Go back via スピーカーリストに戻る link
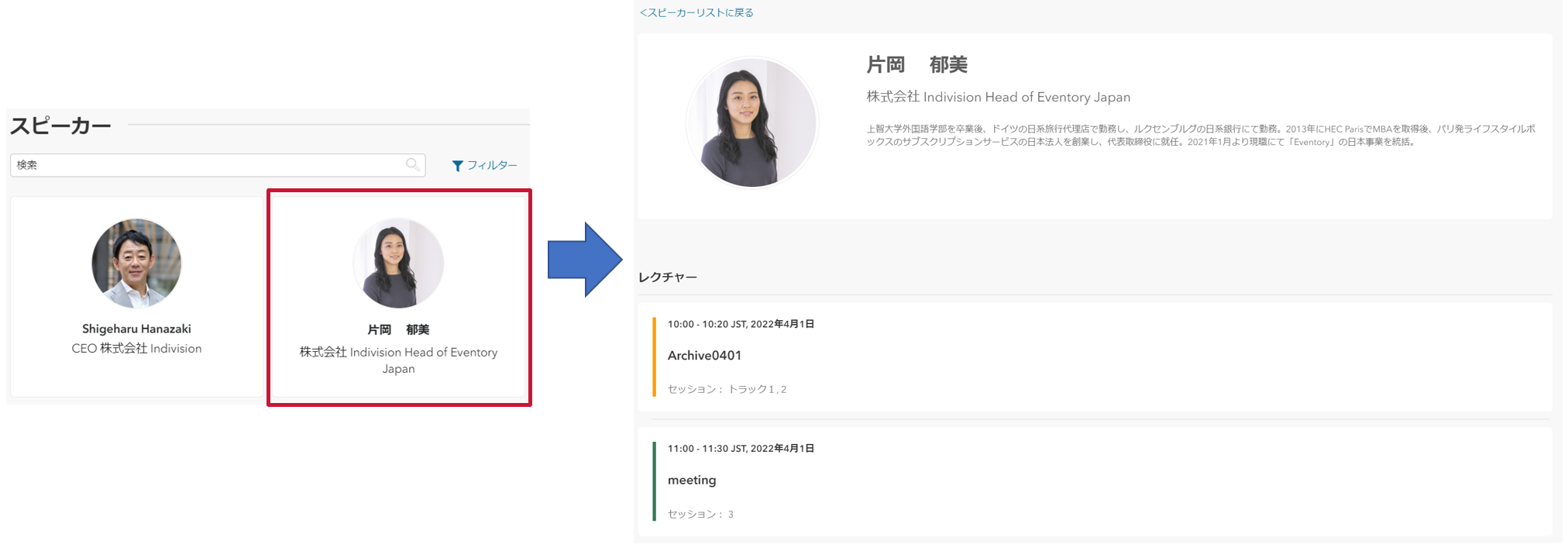This screenshot has width=1568, height=558. [696, 12]
